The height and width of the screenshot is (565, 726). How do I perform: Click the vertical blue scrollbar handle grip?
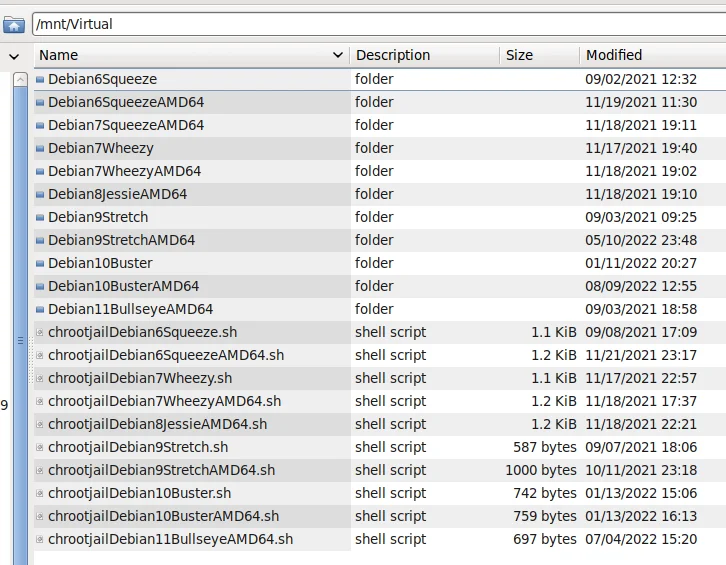(20, 340)
